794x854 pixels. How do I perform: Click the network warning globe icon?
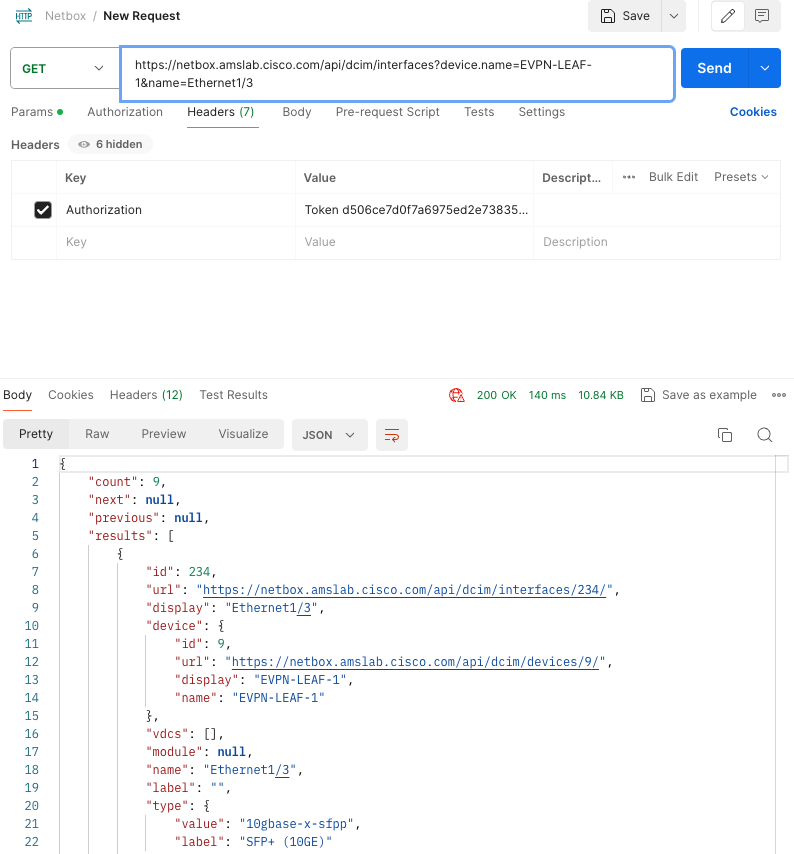point(456,395)
